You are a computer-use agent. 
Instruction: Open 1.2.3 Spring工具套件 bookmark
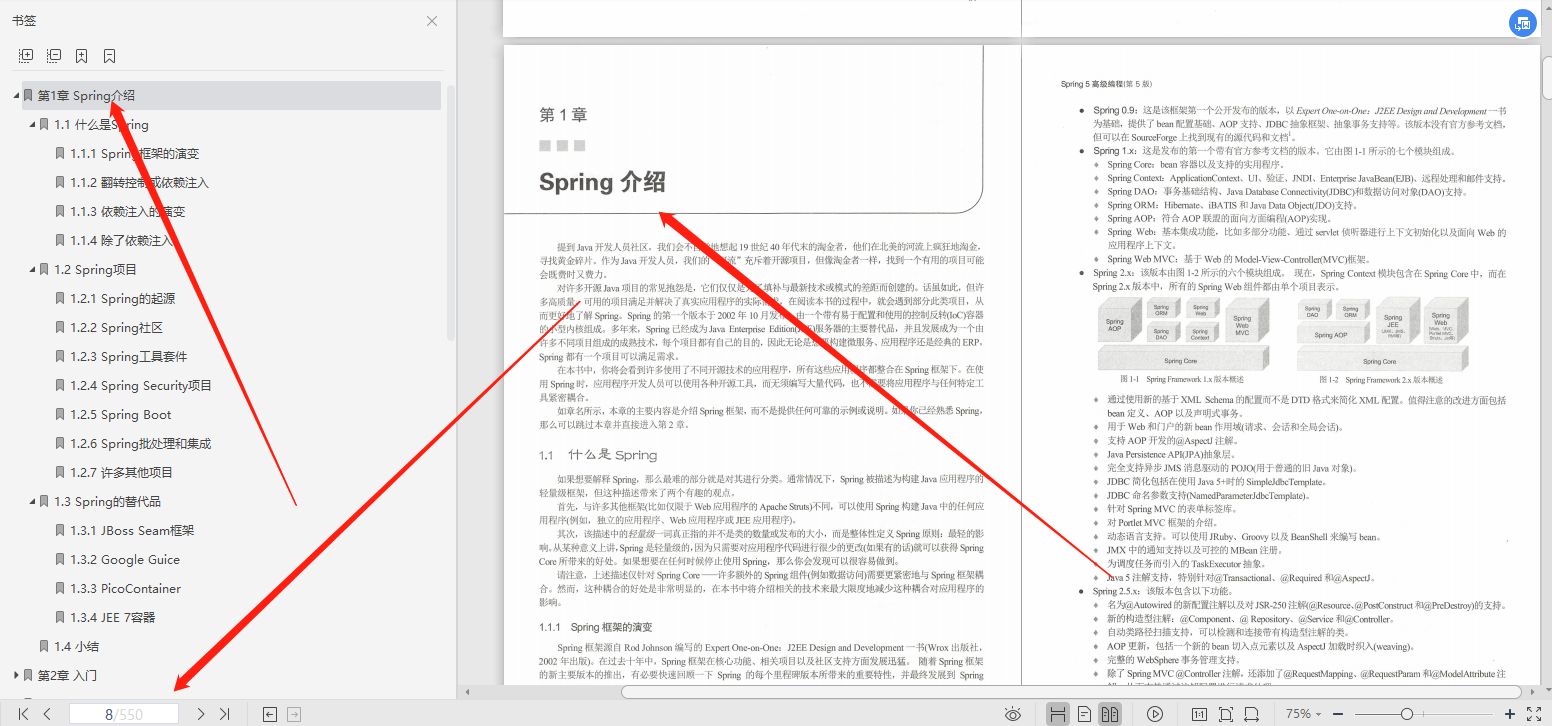point(128,357)
